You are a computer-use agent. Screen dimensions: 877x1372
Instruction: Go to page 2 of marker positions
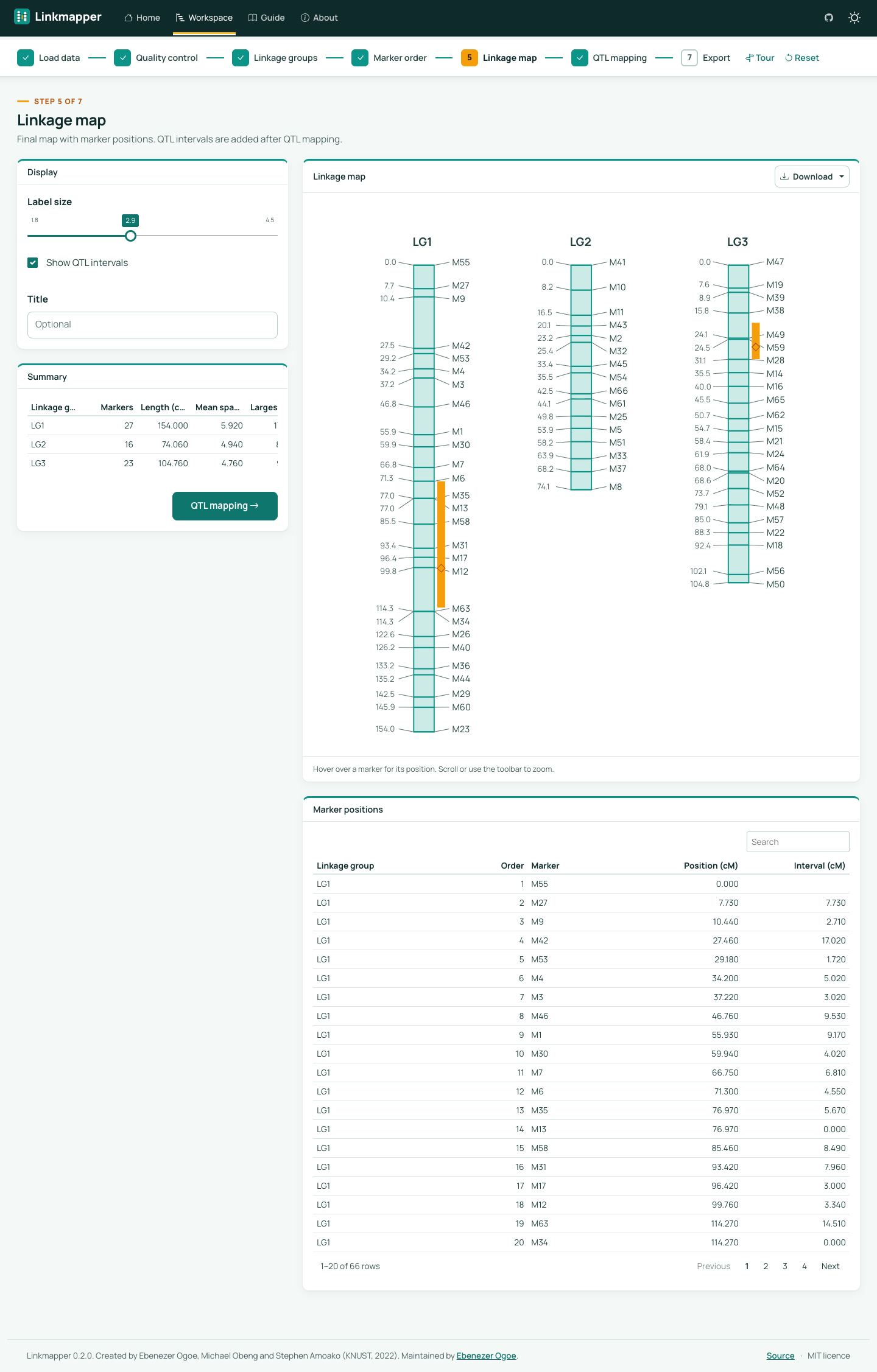[x=766, y=1266]
